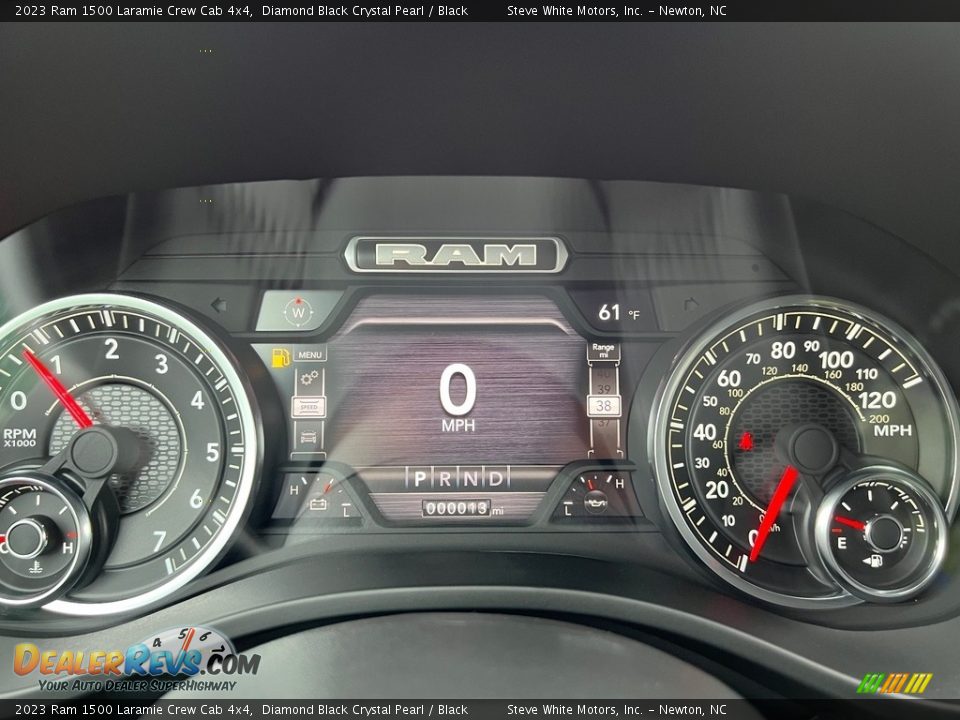The width and height of the screenshot is (960, 720).
Task: Pick the range value 39
Action: tap(604, 389)
